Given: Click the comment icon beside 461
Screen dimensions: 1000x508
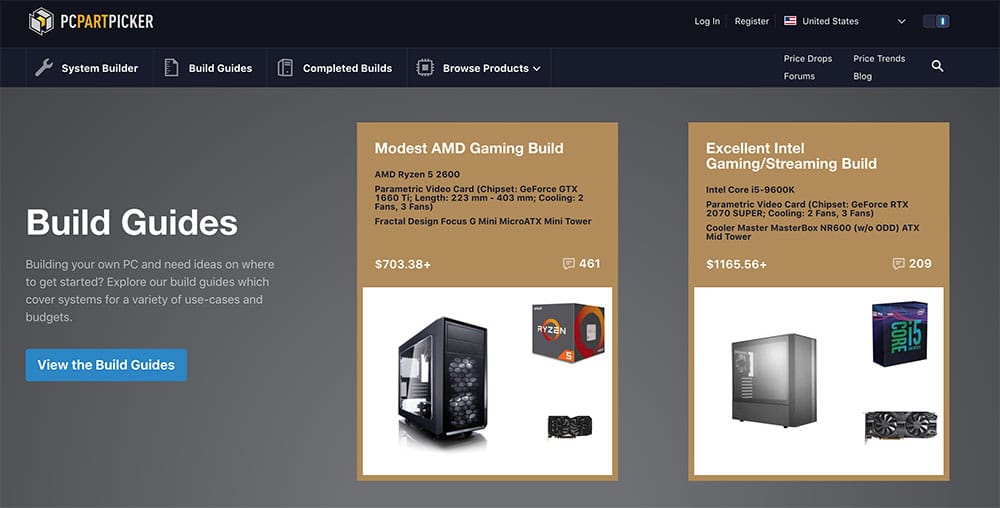Looking at the screenshot, I should [569, 264].
